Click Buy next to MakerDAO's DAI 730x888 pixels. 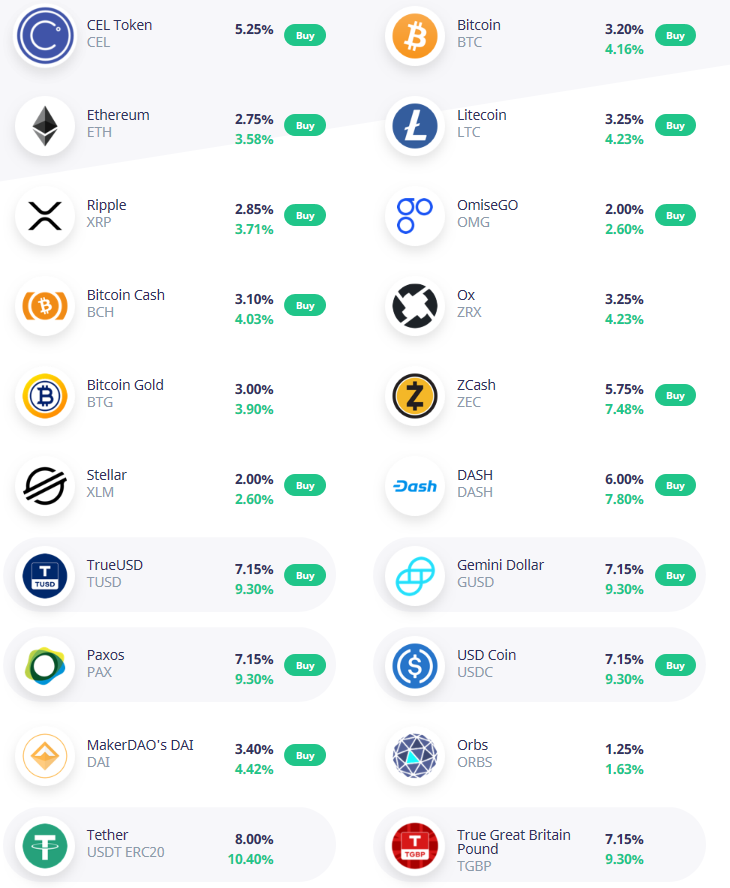click(305, 755)
